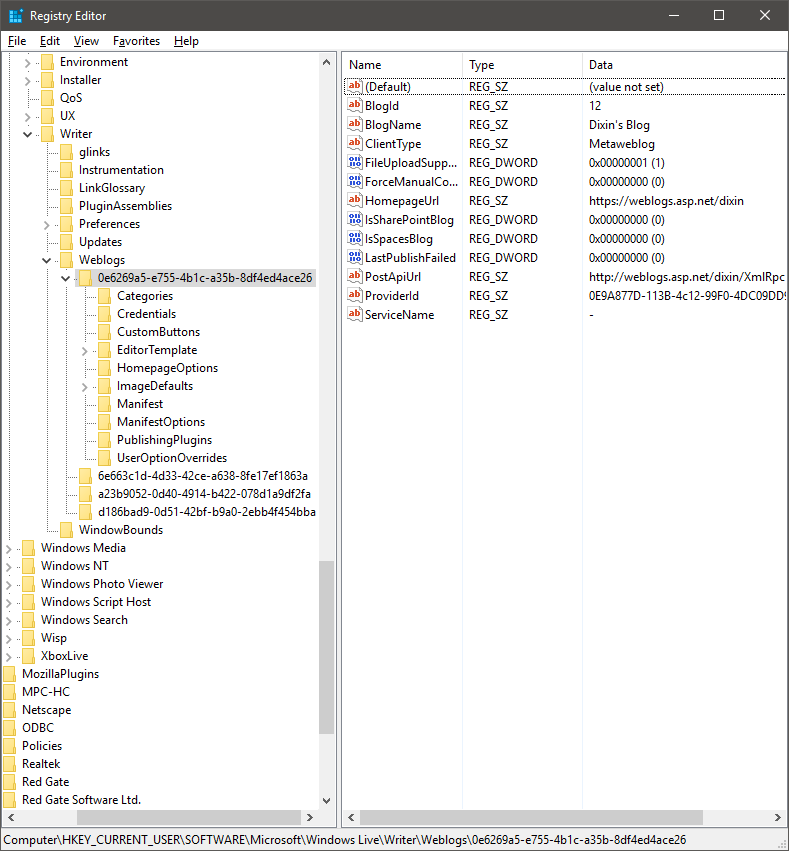Select the ManifestOptions key
789x851 pixels.
161,422
